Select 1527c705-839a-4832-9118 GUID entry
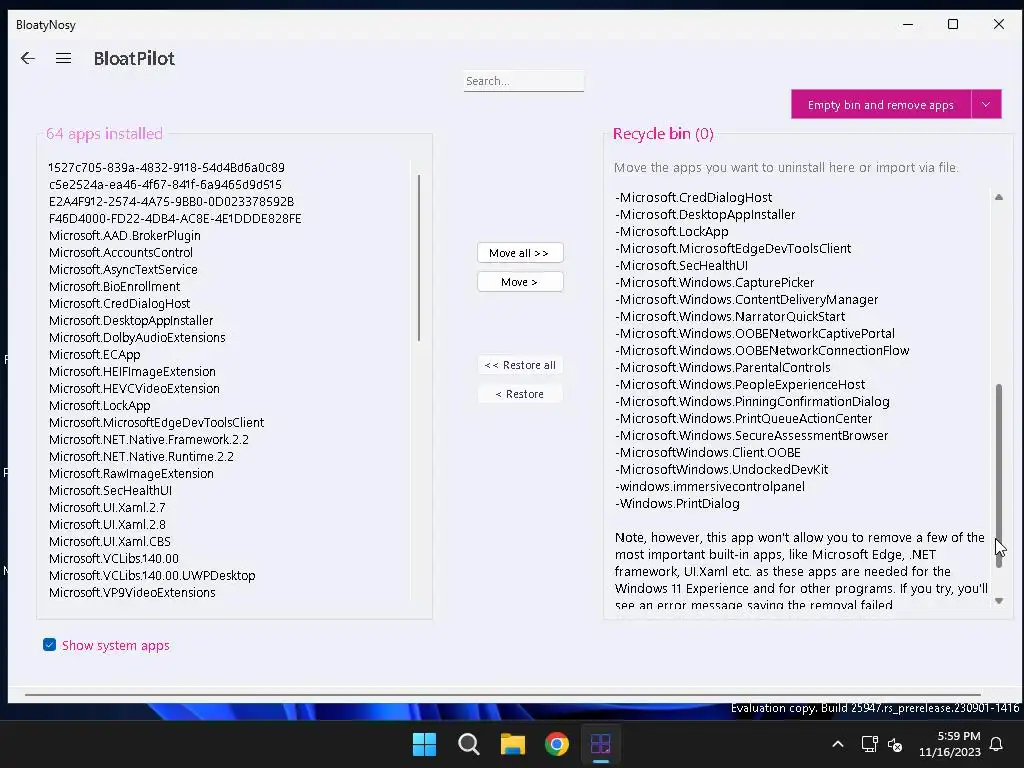Image resolution: width=1024 pixels, height=768 pixels. point(167,167)
